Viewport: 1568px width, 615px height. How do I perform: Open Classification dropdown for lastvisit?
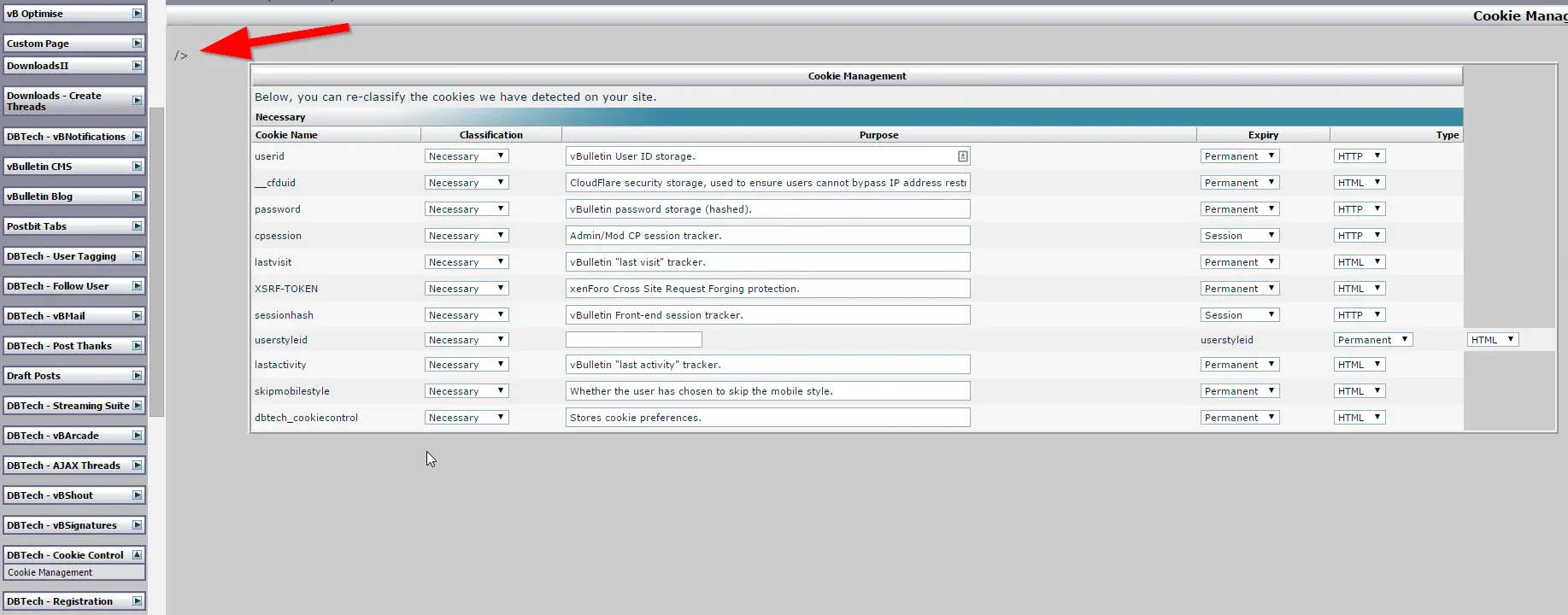click(x=467, y=262)
